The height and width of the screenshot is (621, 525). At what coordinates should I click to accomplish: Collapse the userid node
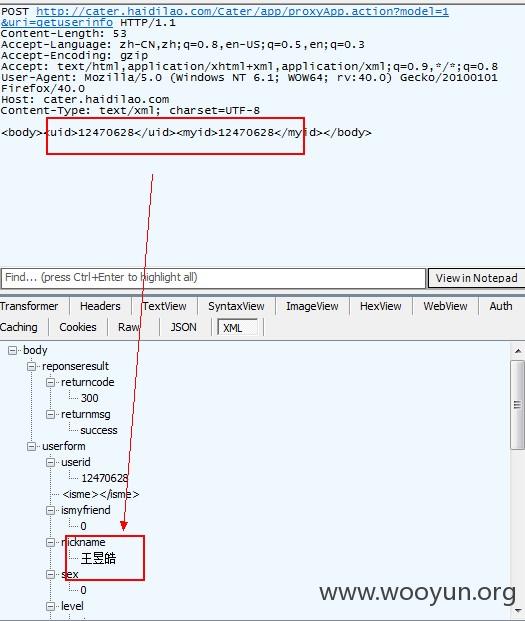click(51, 463)
